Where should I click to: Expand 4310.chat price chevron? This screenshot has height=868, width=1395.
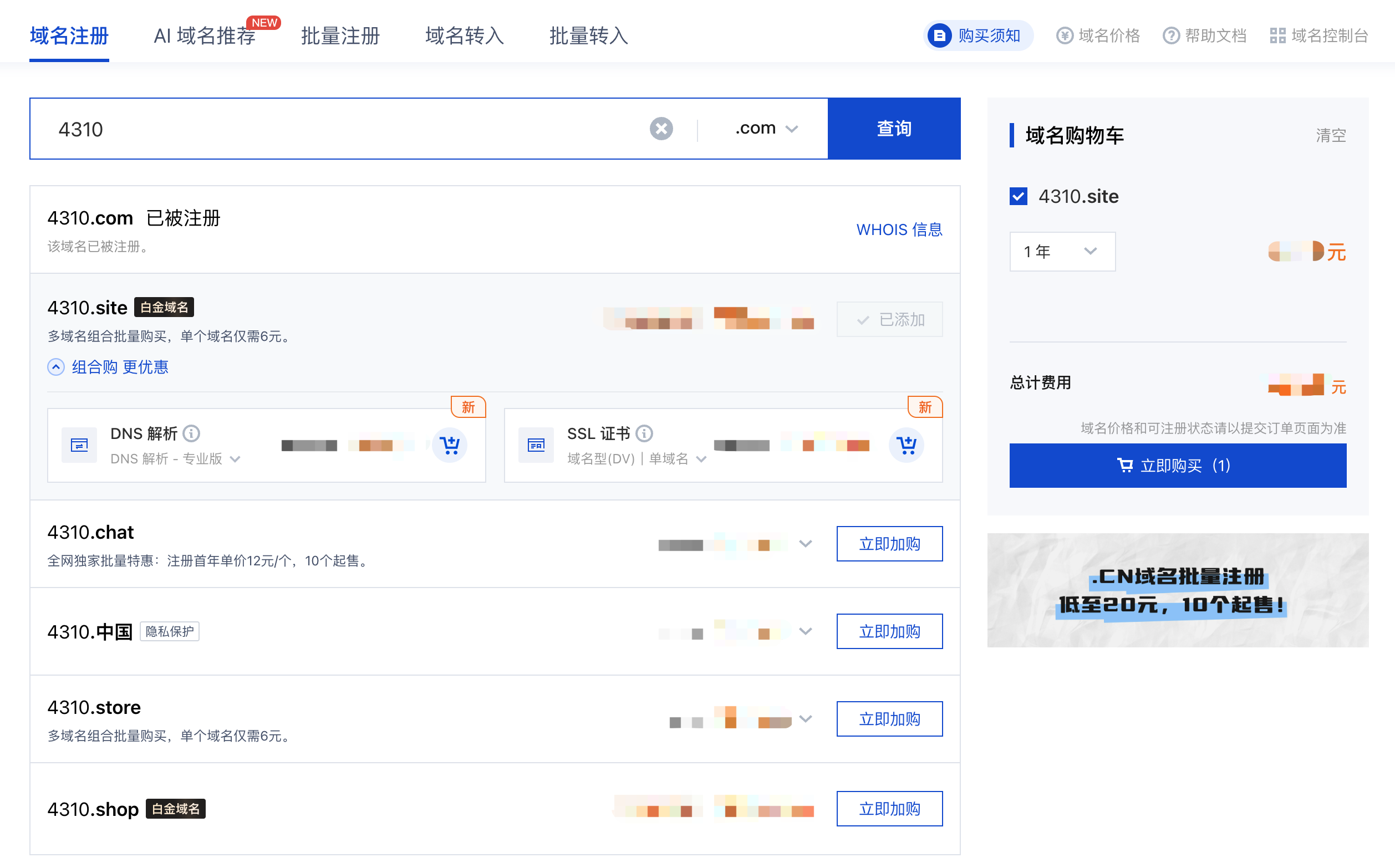[x=806, y=544]
